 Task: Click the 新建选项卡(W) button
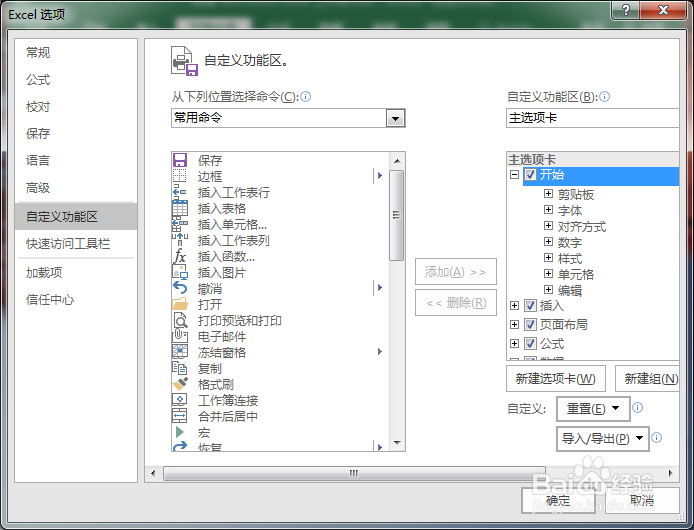(555, 379)
